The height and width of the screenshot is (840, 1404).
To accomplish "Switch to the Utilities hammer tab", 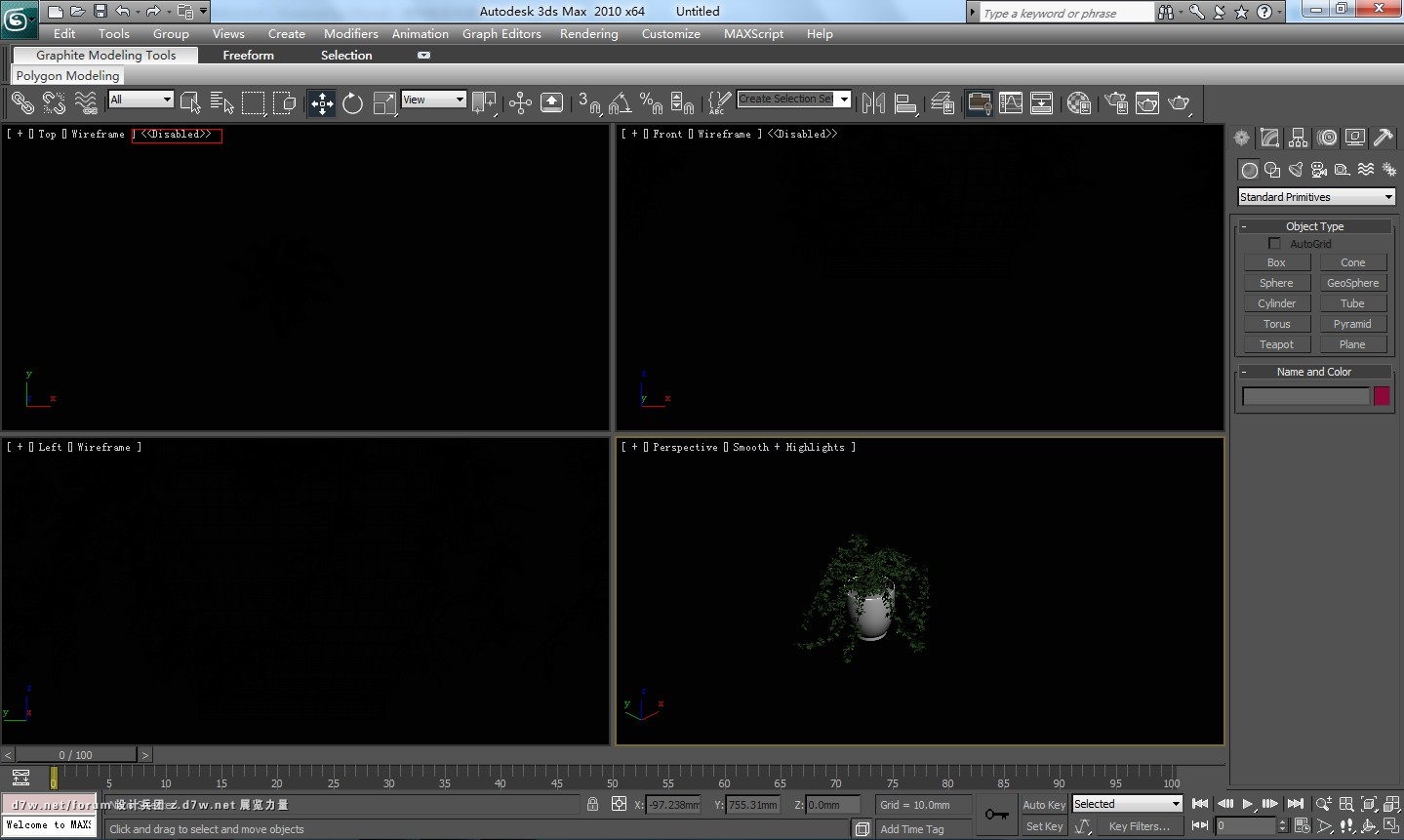I will tap(1383, 138).
